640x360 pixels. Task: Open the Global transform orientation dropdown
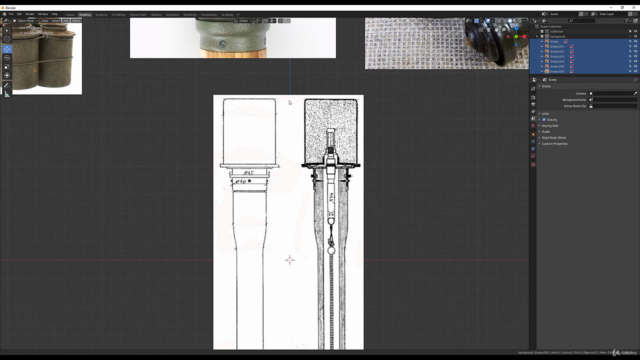tap(243, 20)
